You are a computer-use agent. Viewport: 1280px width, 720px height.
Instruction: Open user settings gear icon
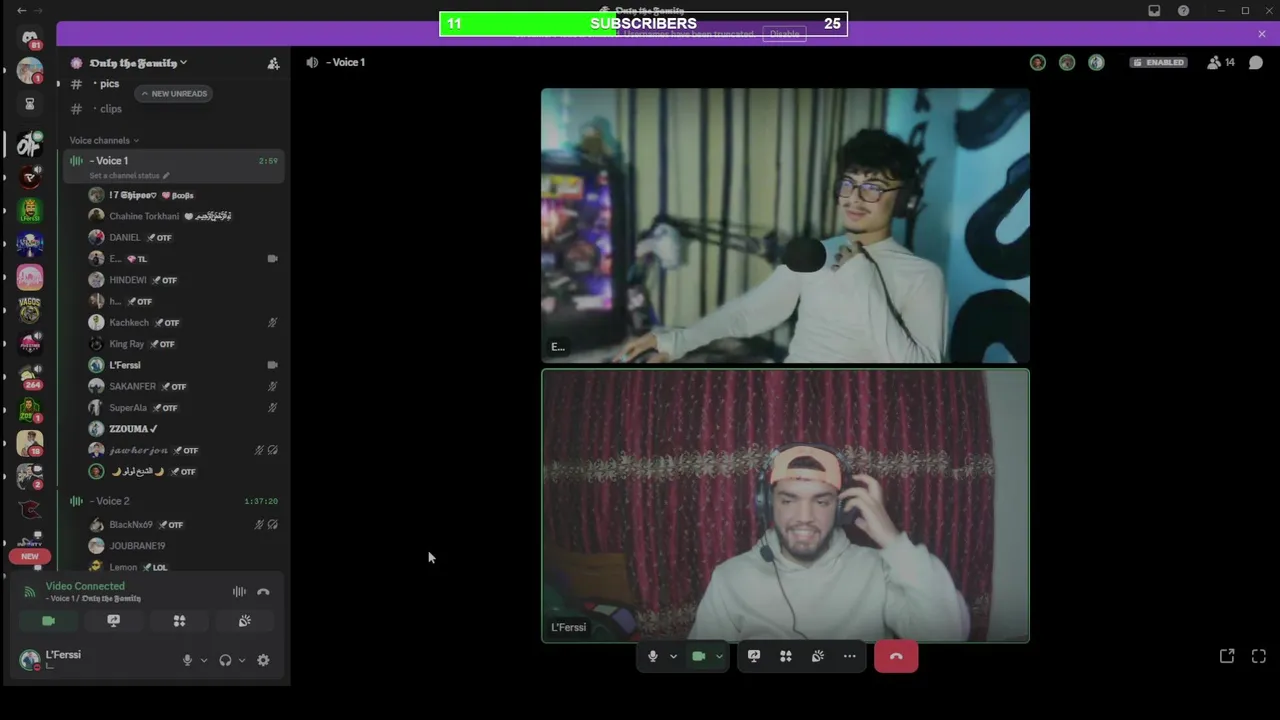[263, 660]
